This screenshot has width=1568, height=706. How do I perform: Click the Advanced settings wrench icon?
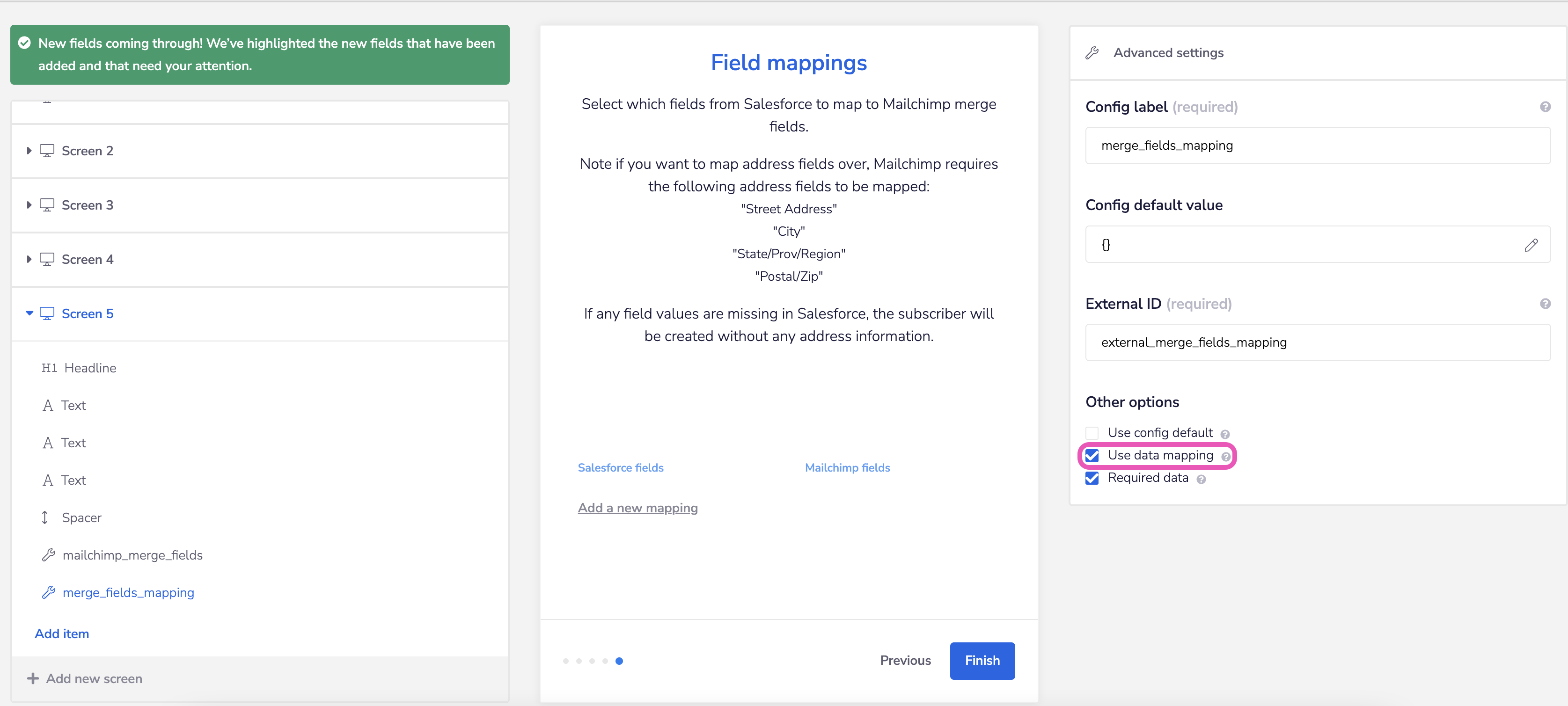point(1092,52)
